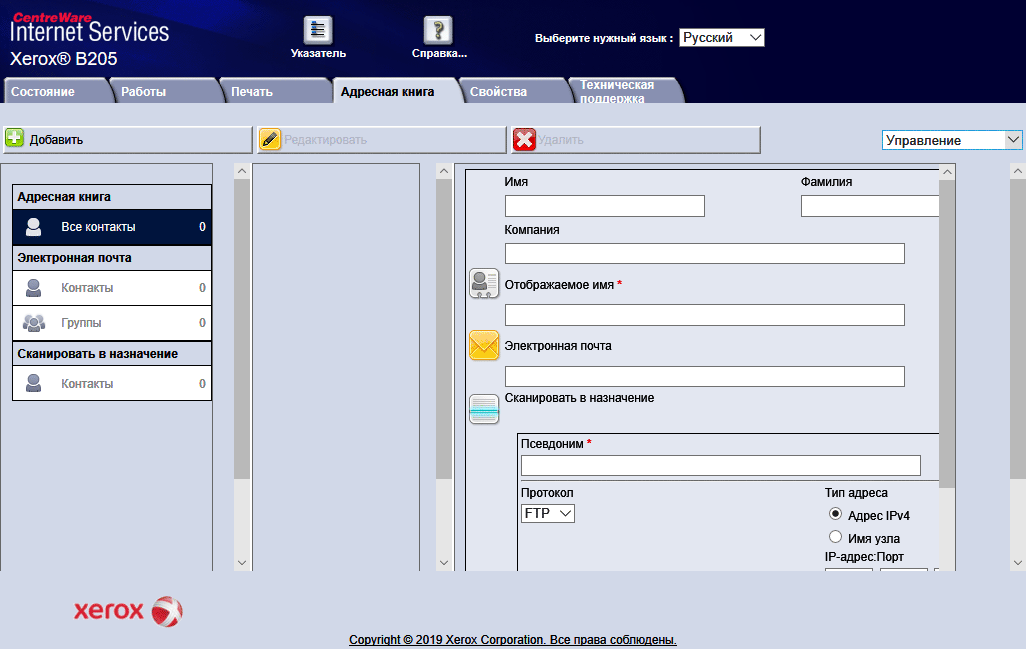1026x649 pixels.
Task: Select Все контакты in address book
Action: tap(112, 227)
